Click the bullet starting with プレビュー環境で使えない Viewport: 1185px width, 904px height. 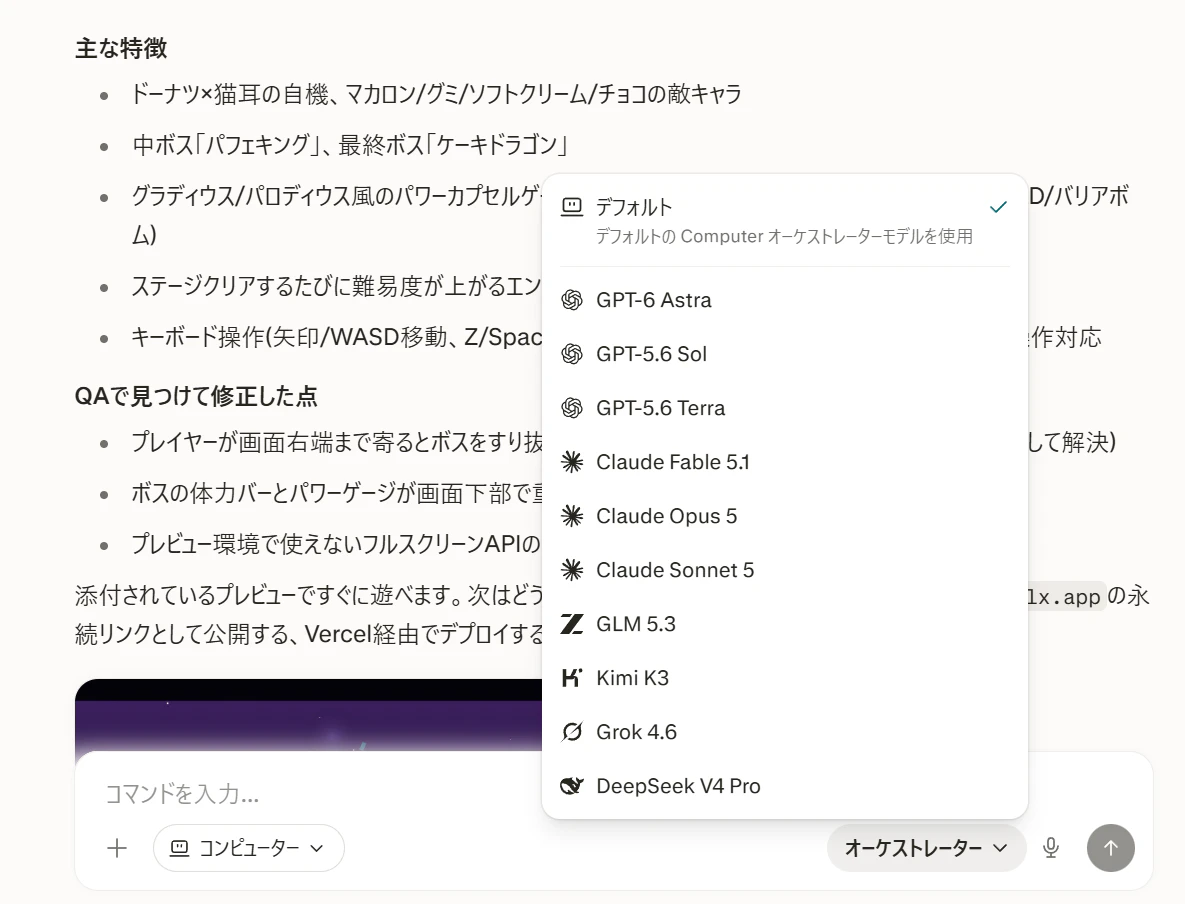pos(336,544)
